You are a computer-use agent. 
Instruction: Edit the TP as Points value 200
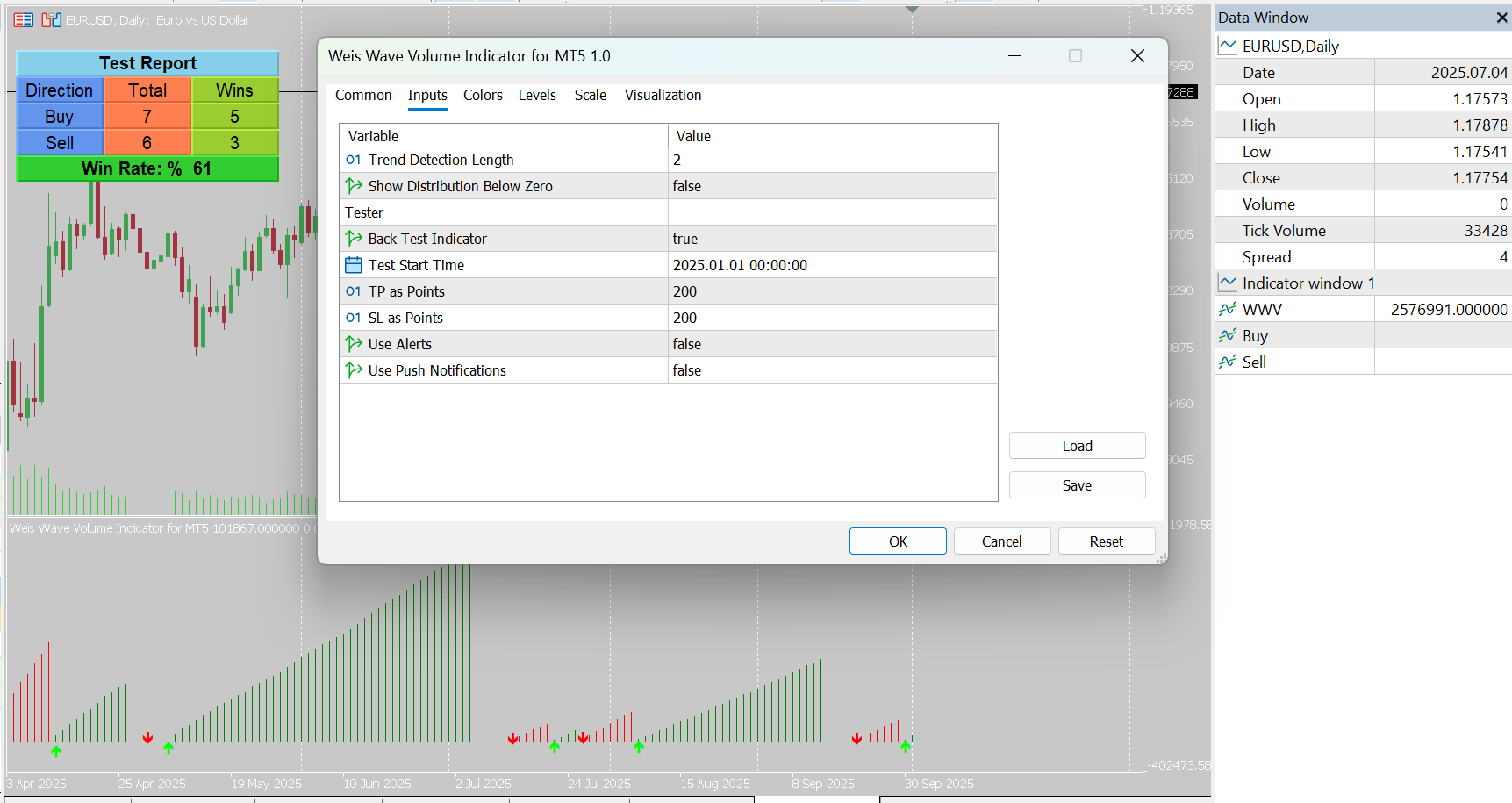833,291
